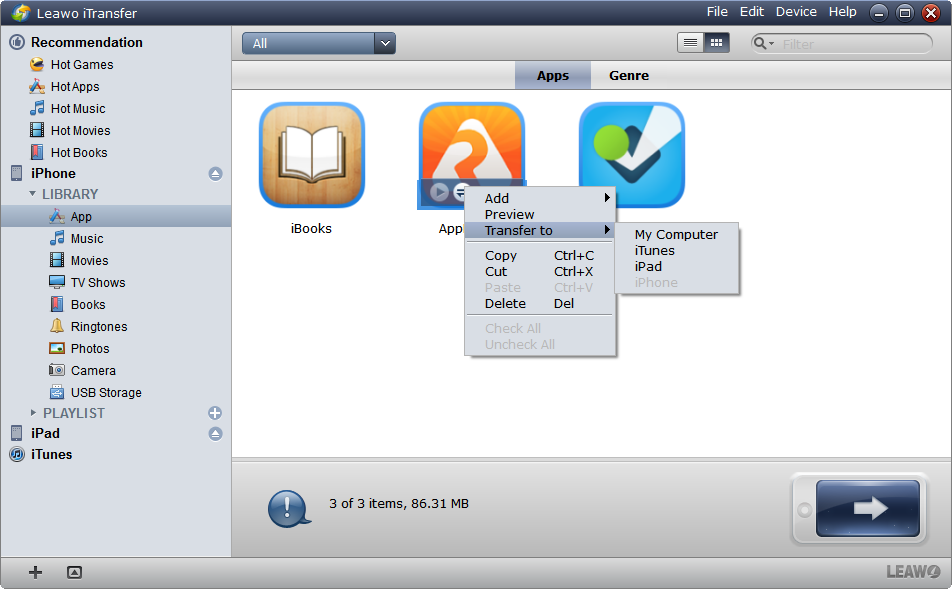Choose Preview from context menu
952x589 pixels.
(x=540, y=214)
